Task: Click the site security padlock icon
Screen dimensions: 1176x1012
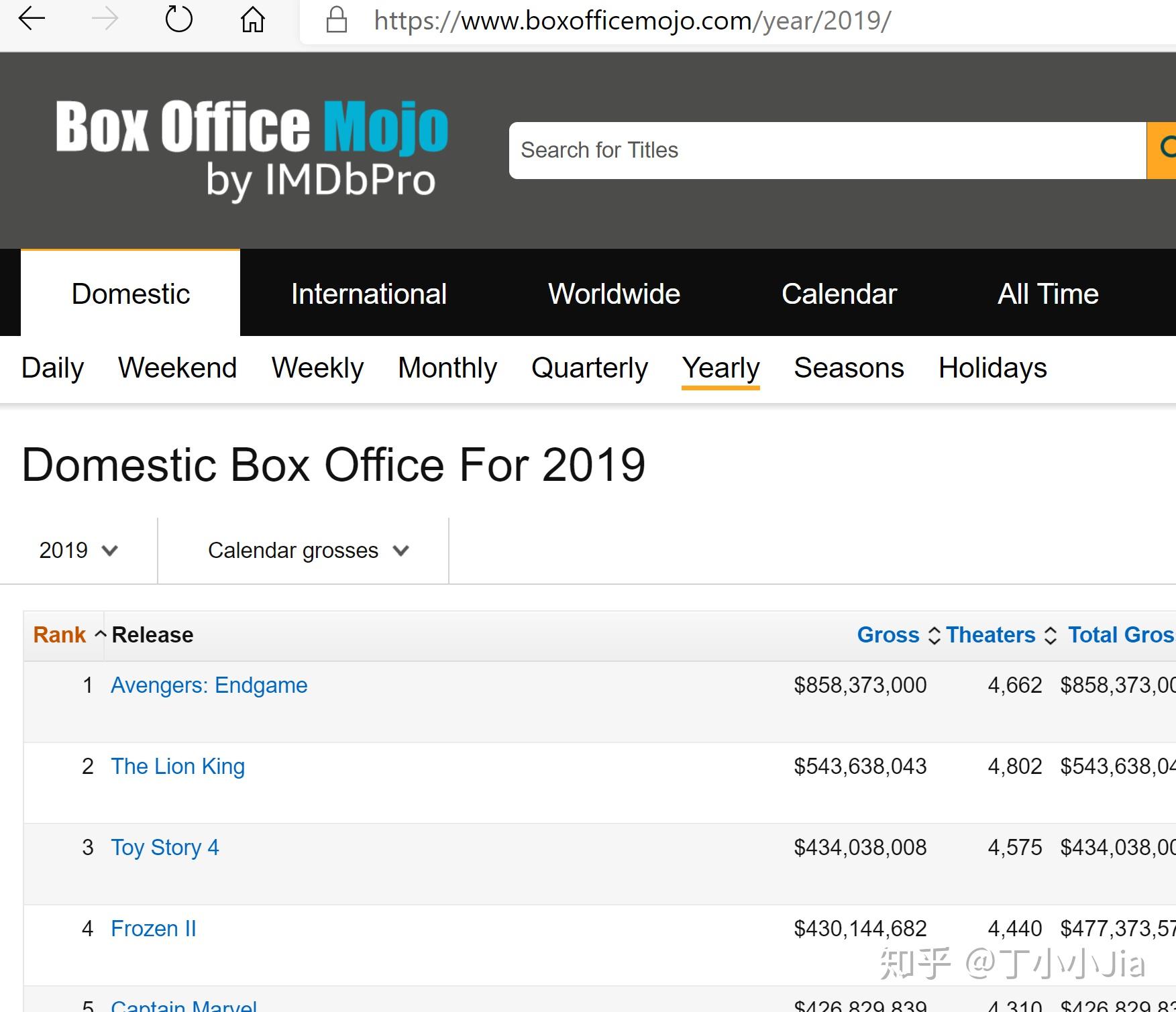Action: tap(336, 20)
